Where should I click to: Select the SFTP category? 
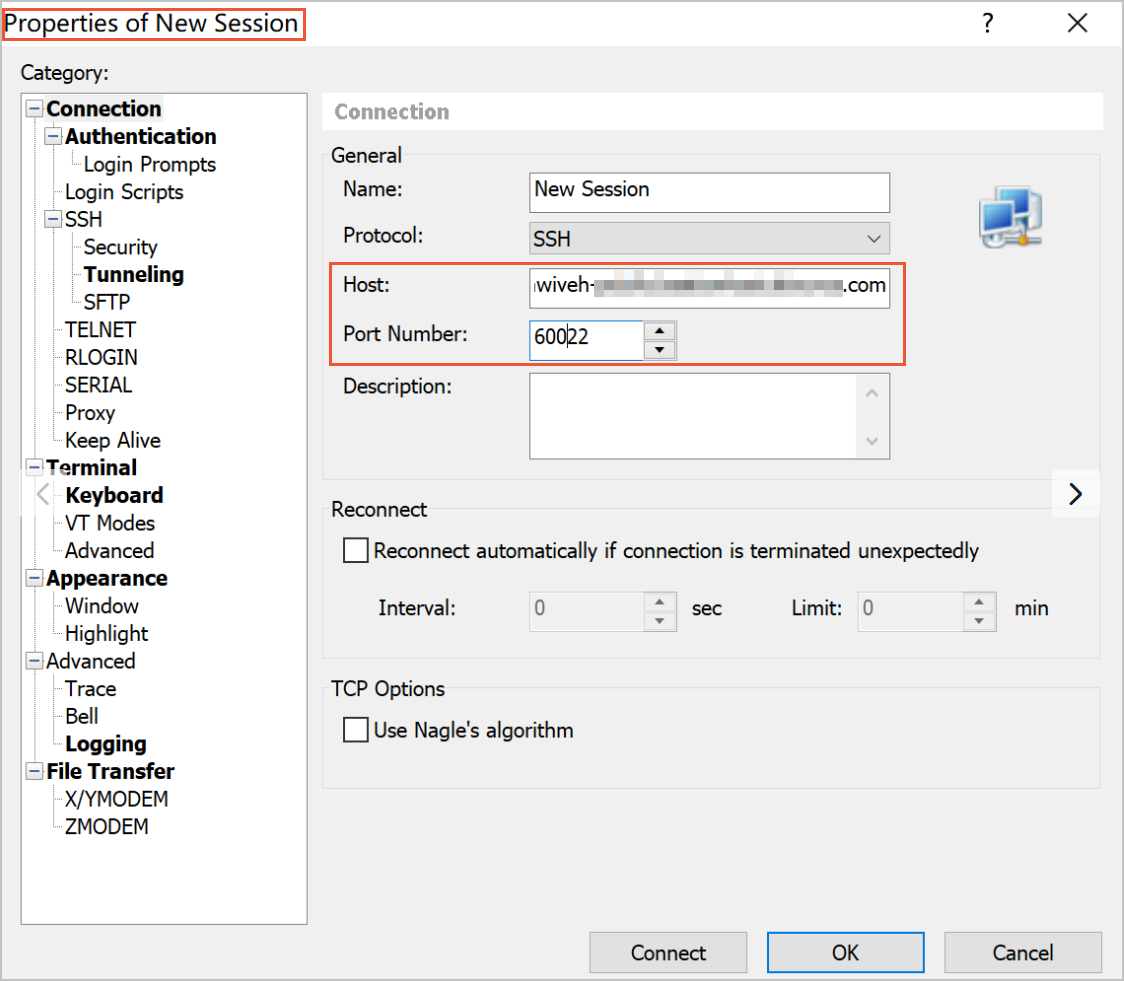(107, 302)
